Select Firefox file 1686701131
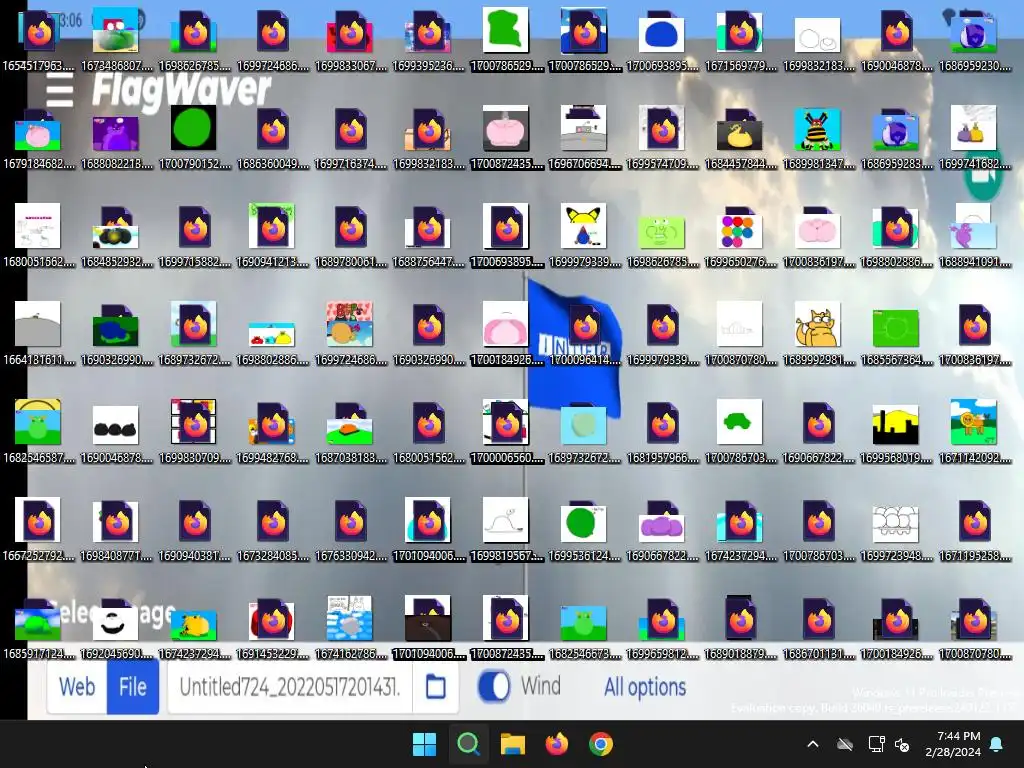 [818, 627]
